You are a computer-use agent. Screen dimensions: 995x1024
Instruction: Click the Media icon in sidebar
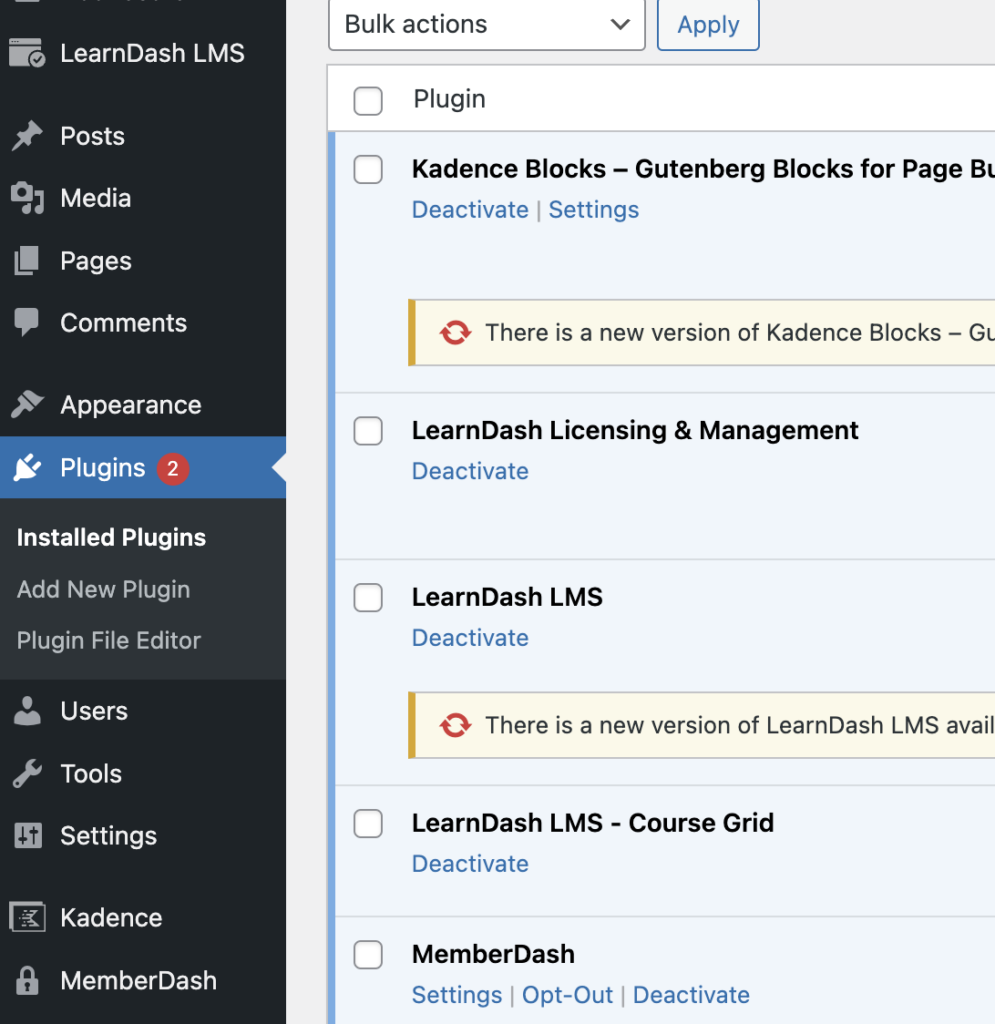click(x=27, y=199)
